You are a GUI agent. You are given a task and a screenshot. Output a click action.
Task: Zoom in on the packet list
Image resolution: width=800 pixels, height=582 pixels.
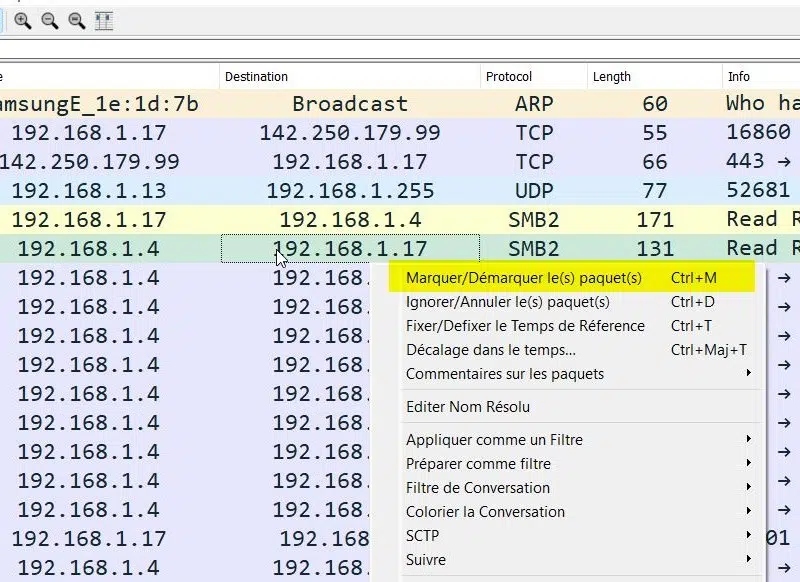[x=22, y=19]
